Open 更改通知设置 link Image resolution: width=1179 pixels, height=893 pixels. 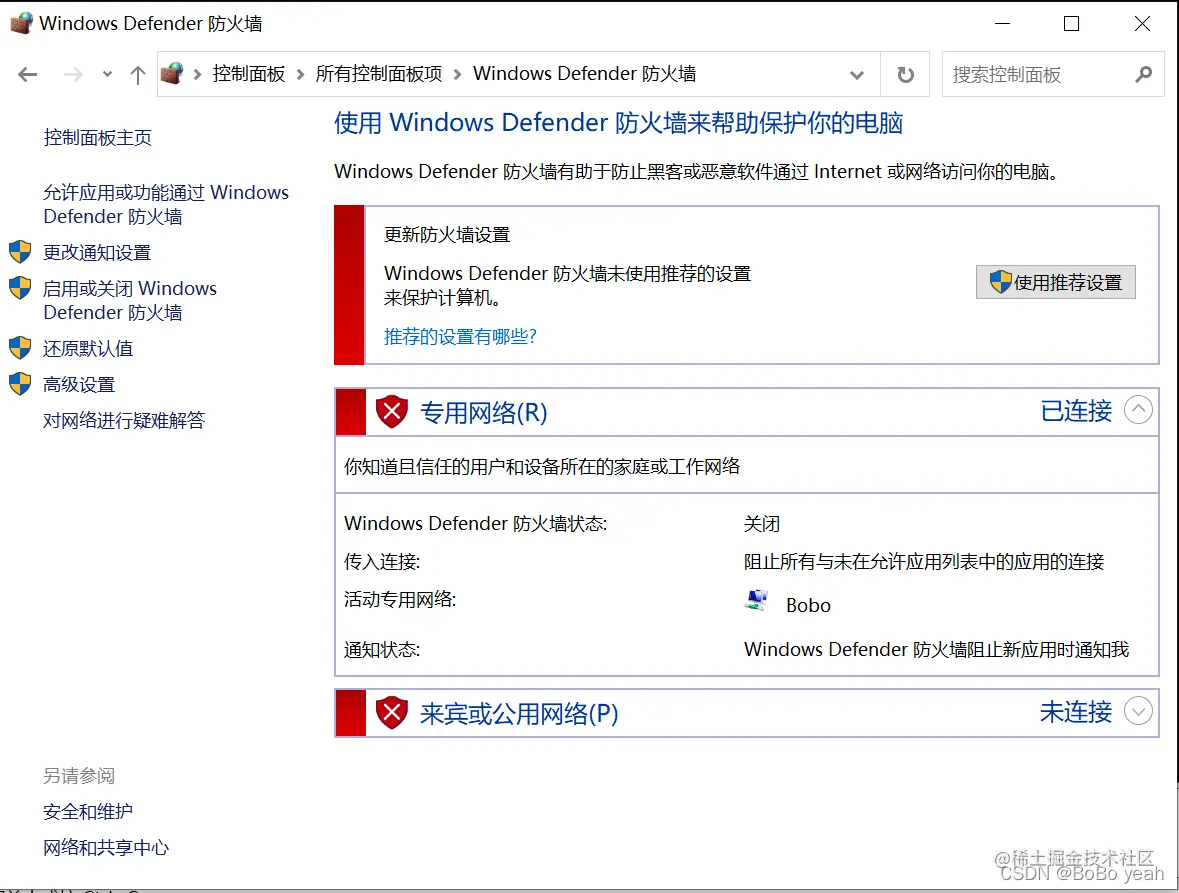[x=97, y=253]
